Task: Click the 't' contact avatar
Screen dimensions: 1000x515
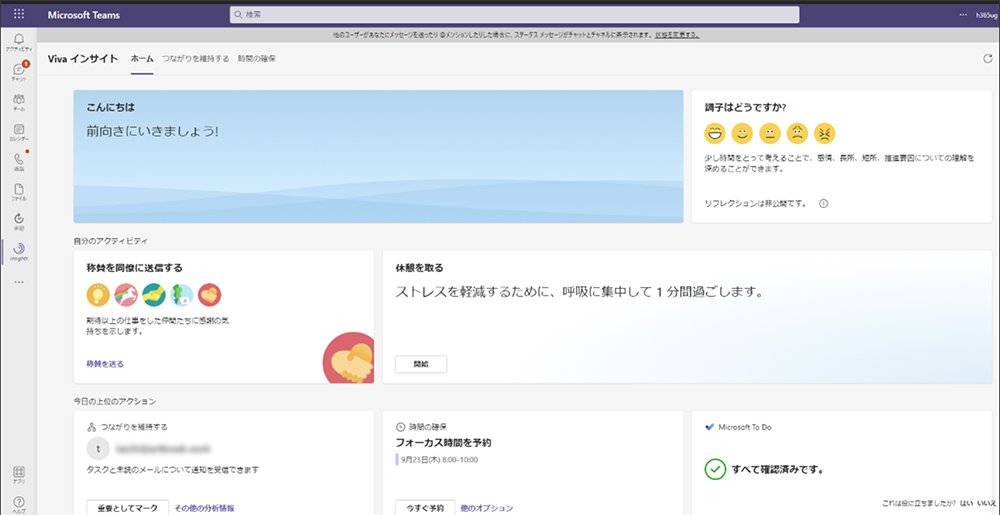Action: coord(98,449)
